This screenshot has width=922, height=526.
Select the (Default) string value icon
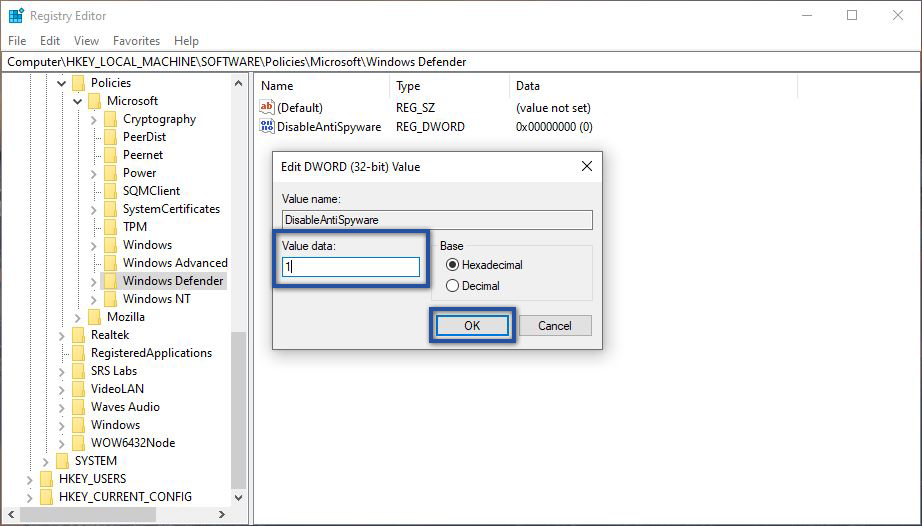(267, 107)
